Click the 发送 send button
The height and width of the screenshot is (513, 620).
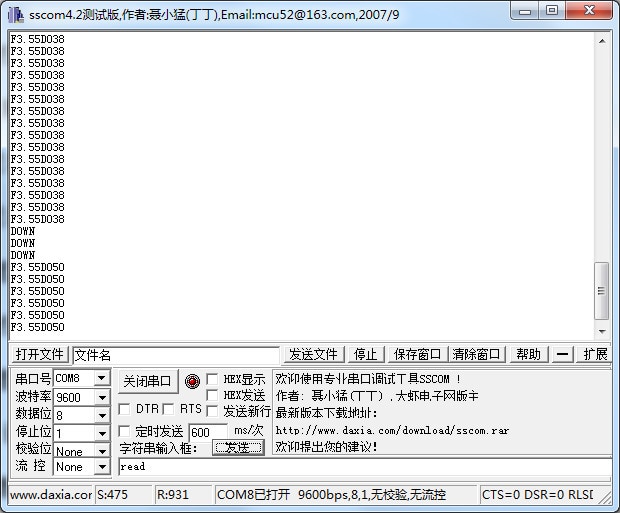pyautogui.click(x=238, y=447)
